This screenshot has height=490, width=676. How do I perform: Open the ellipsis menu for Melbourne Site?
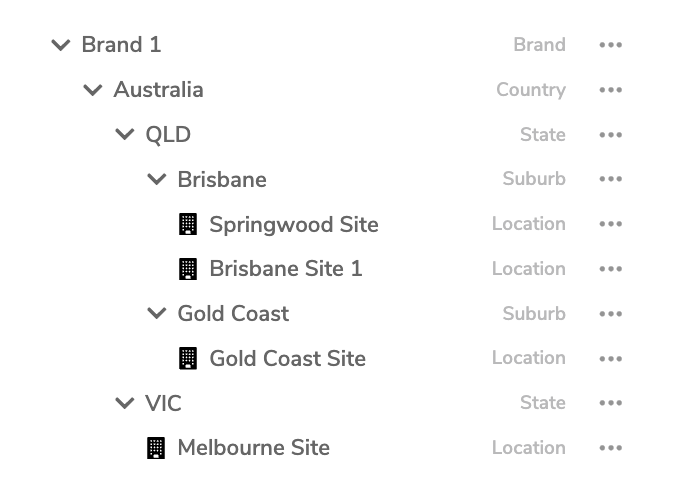610,448
